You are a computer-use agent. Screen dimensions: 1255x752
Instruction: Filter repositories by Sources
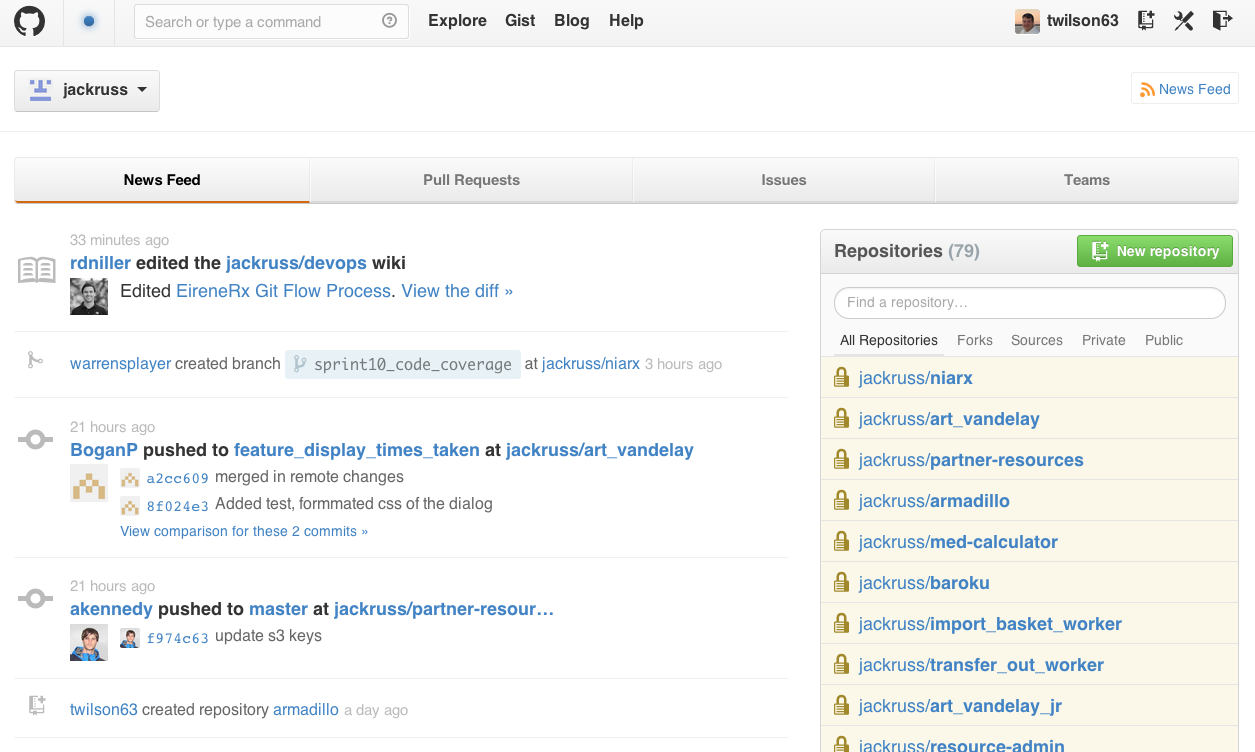tap(1037, 340)
